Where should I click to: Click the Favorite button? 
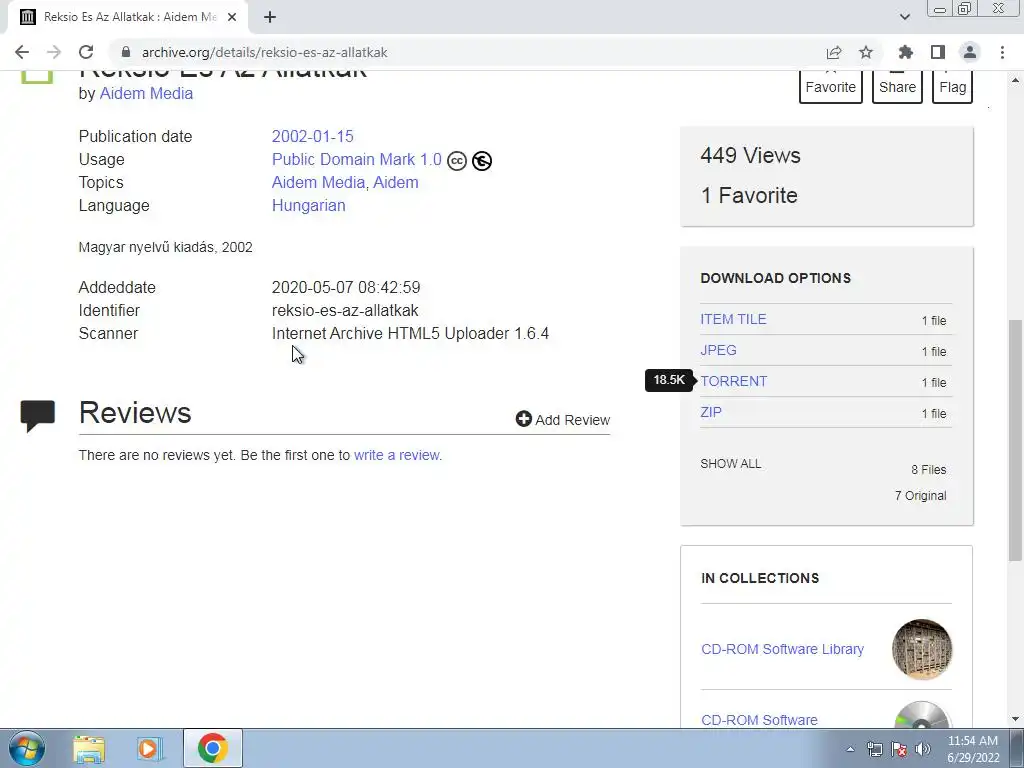coord(831,86)
